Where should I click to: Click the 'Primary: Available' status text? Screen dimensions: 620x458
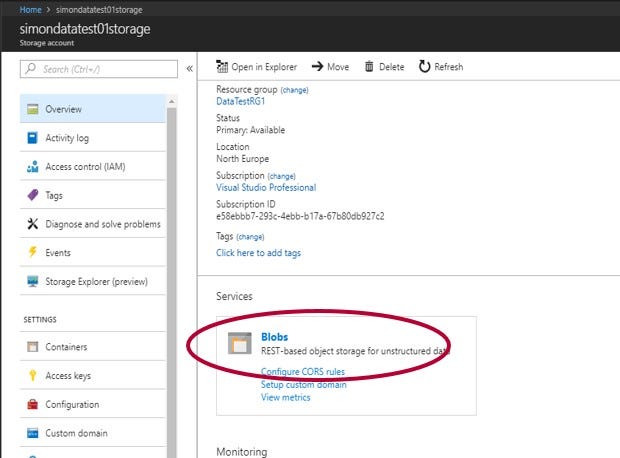[x=250, y=130]
